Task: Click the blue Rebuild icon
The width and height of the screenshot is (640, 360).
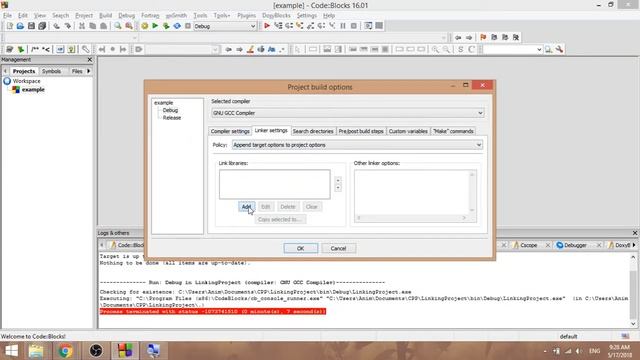Action: [177, 26]
